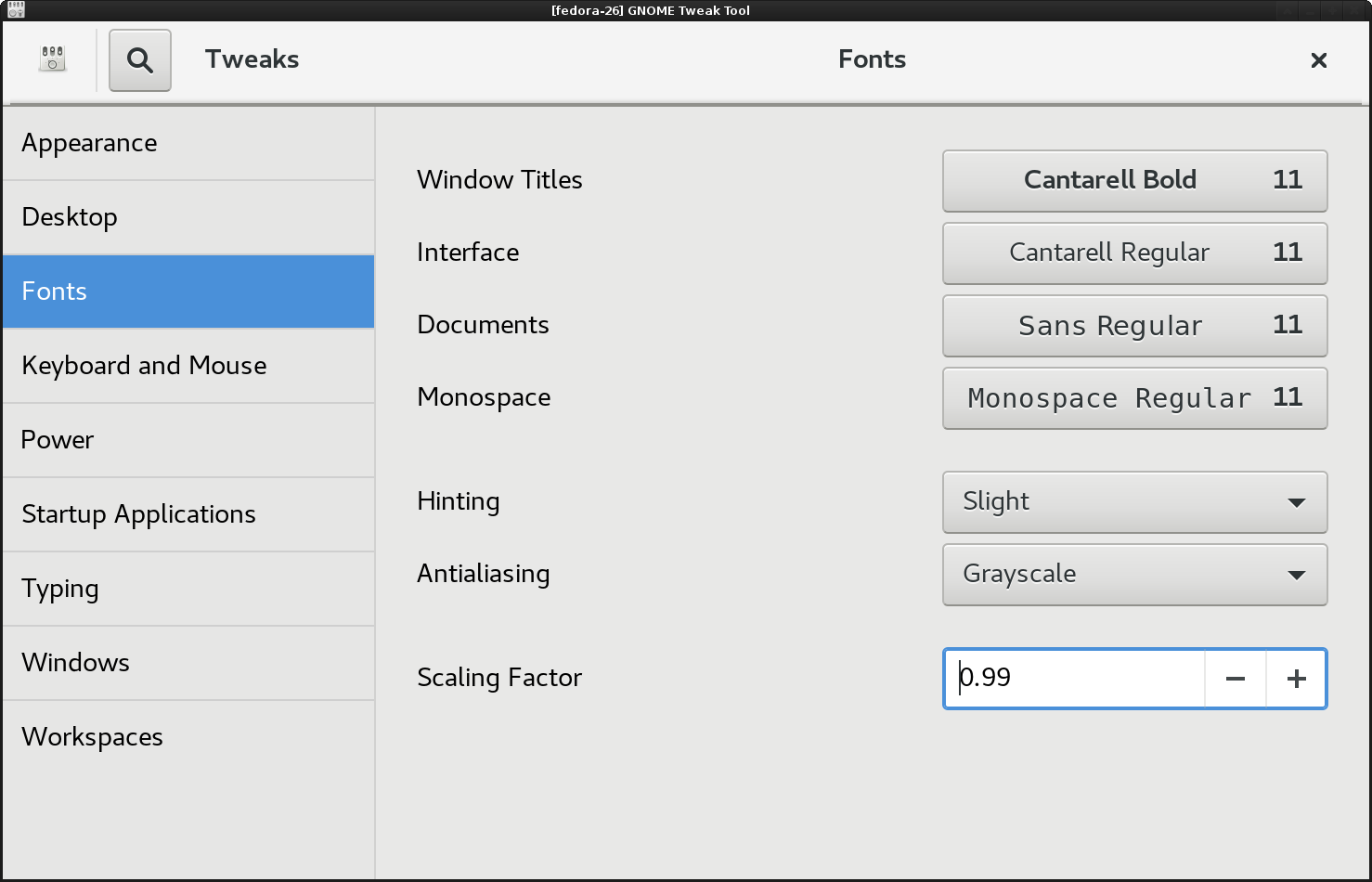Click the Window Titles label
Viewport: 1372px width, 882px height.
499,180
